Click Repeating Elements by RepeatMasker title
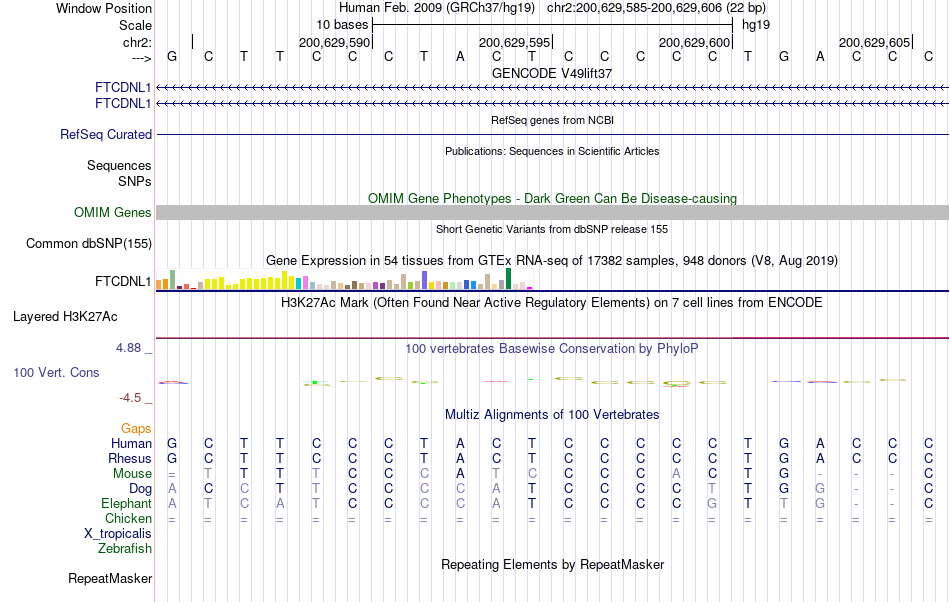This screenshot has width=950, height=602. coord(552,564)
